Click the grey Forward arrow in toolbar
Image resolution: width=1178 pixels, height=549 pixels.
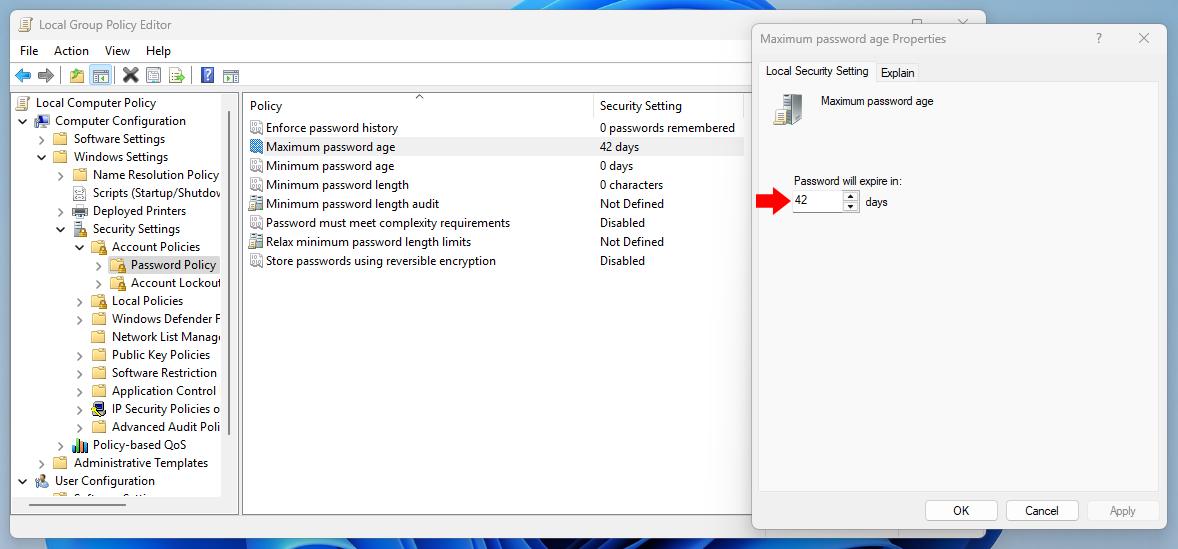click(46, 75)
